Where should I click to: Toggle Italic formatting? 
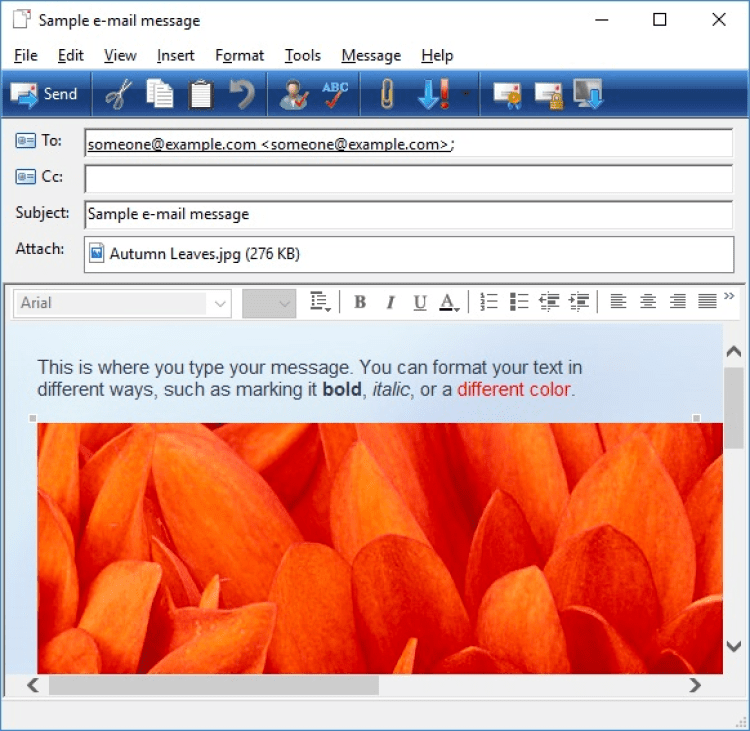390,302
